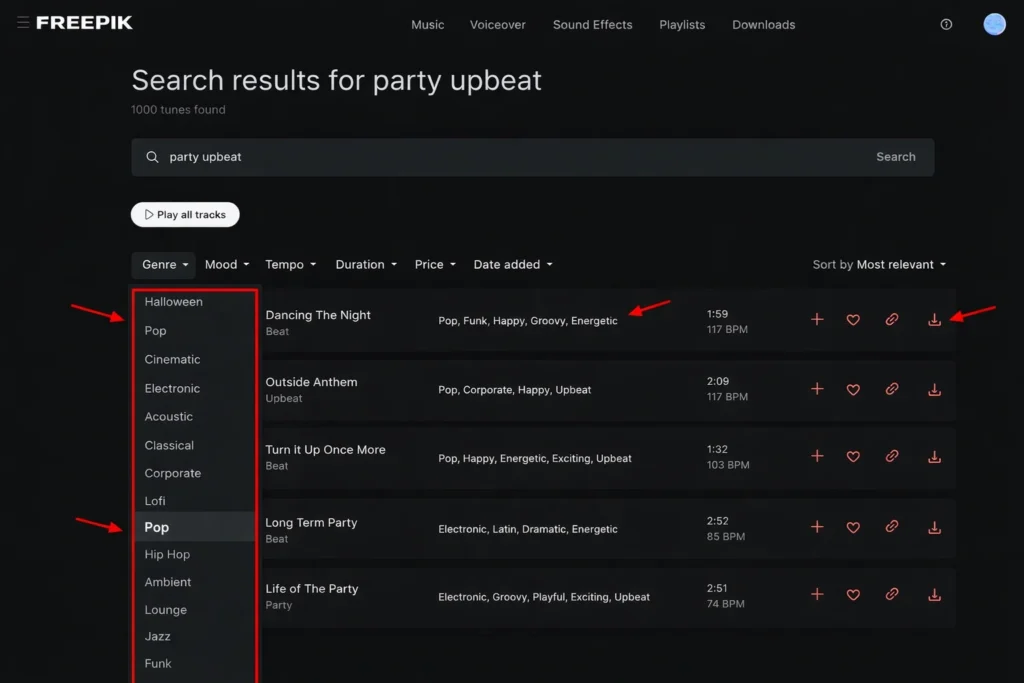Heart the Life of The Party track
The width and height of the screenshot is (1024, 683).
[x=853, y=595]
